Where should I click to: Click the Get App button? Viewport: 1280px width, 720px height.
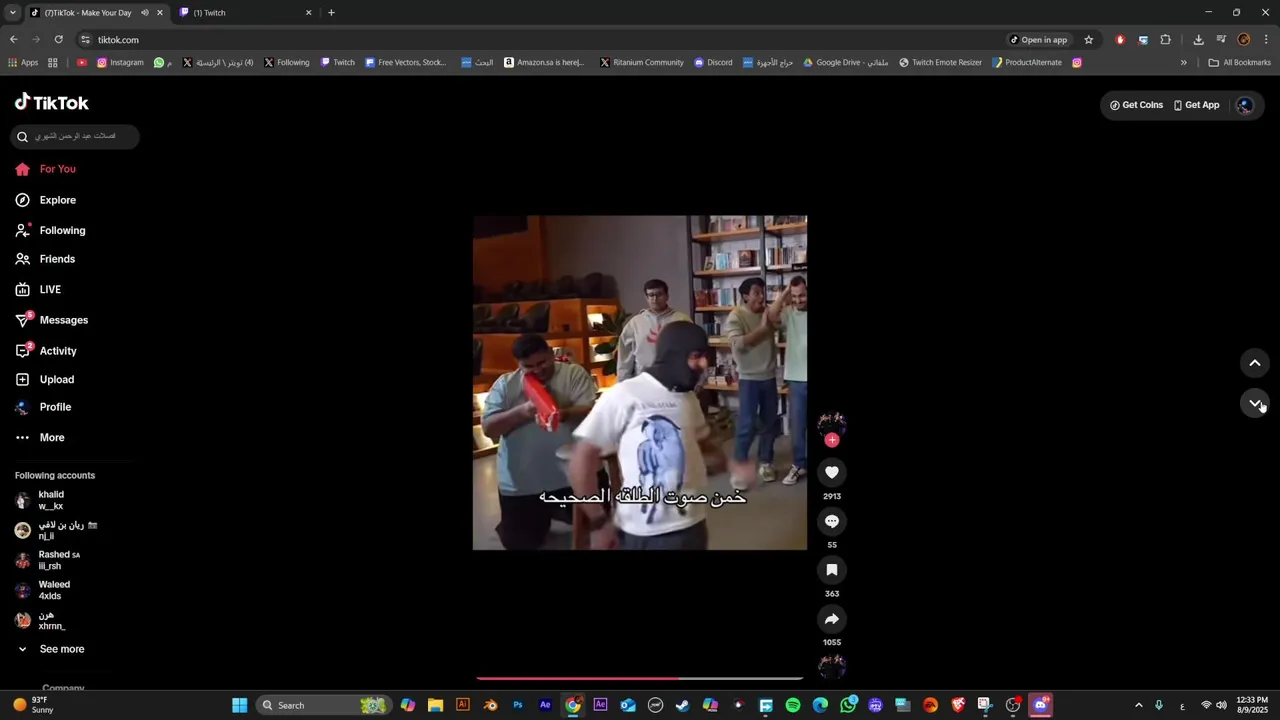1196,105
